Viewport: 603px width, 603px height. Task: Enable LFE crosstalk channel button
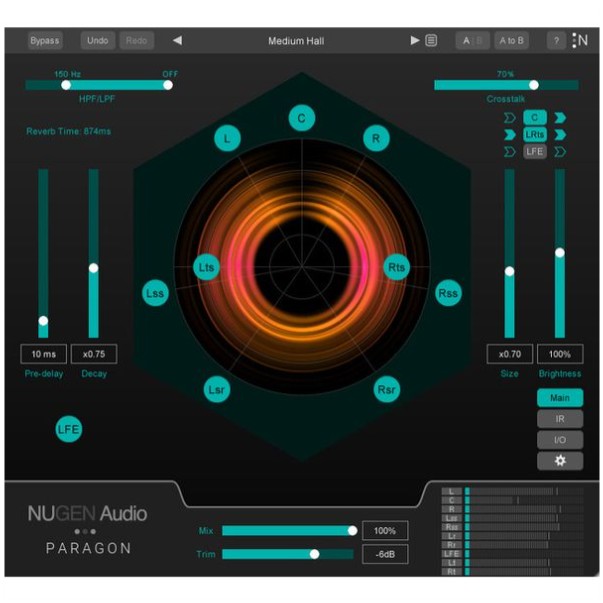pyautogui.click(x=535, y=151)
